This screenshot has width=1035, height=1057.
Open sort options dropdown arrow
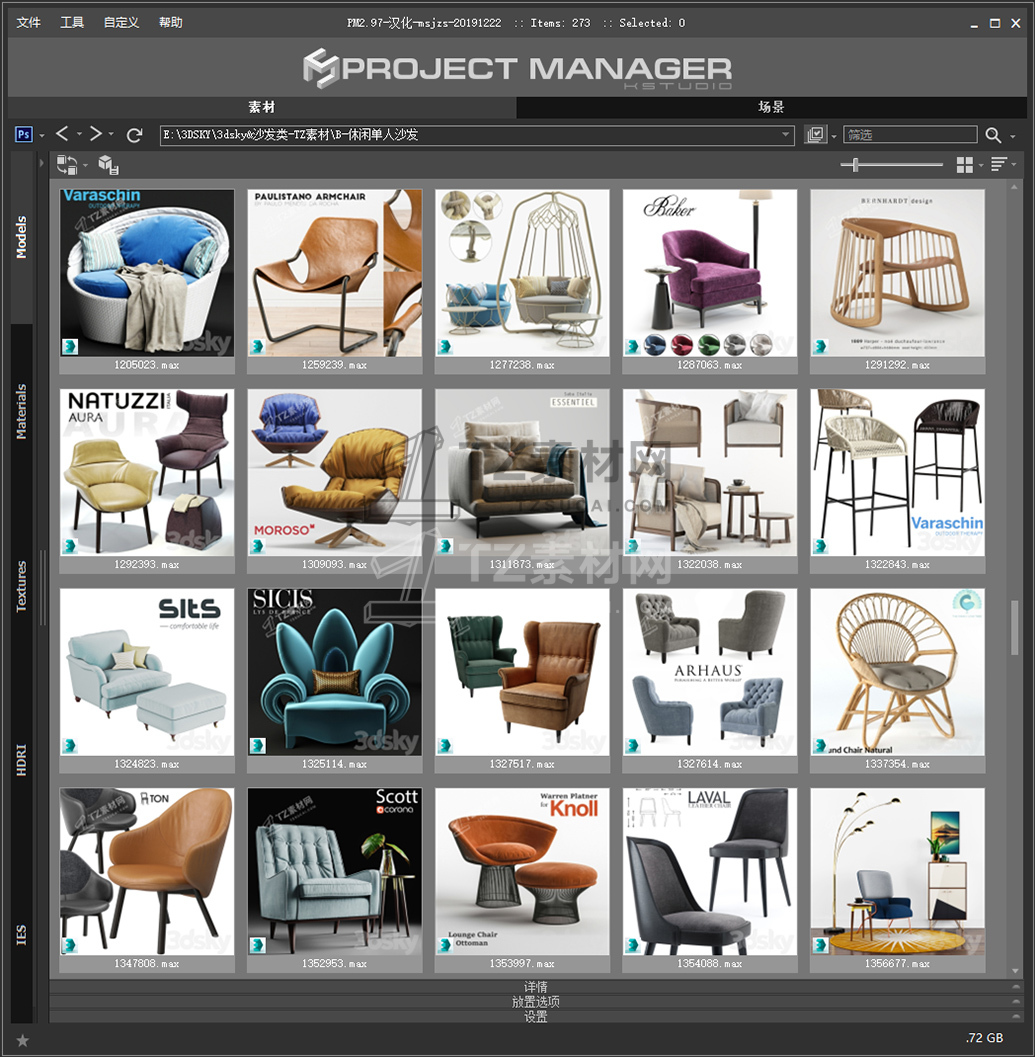tap(1013, 164)
